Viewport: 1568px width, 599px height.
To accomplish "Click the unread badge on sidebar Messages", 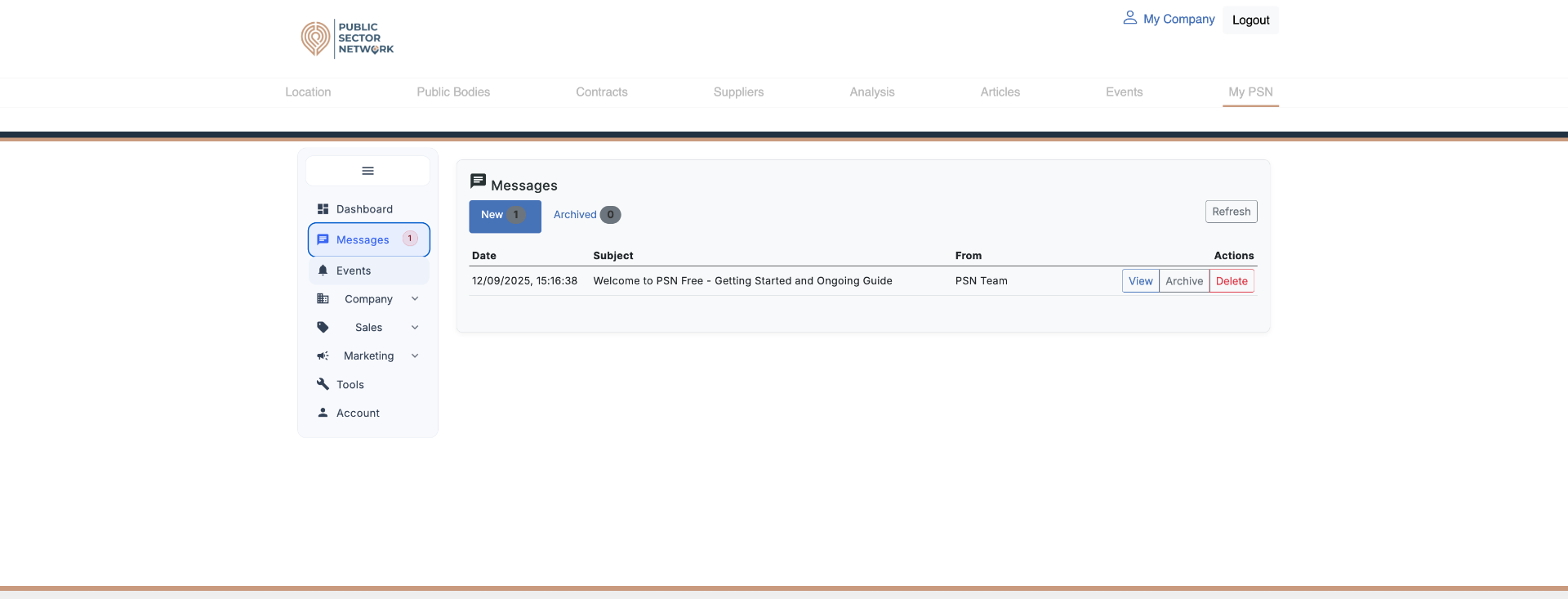I will (410, 239).
